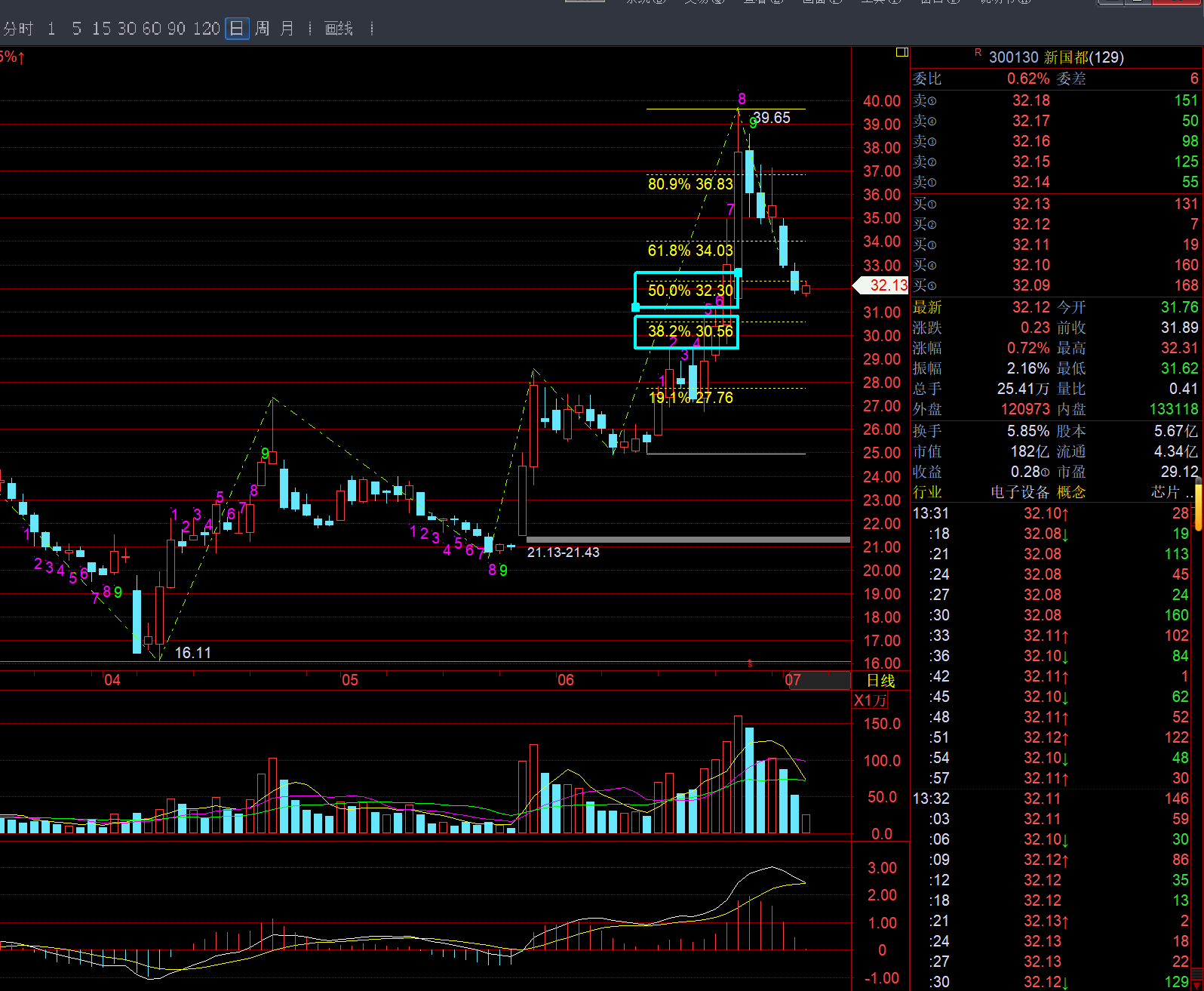The height and width of the screenshot is (991, 1204).
Task: Click the 买⑤ bid price 32.09
Action: tap(1031, 285)
